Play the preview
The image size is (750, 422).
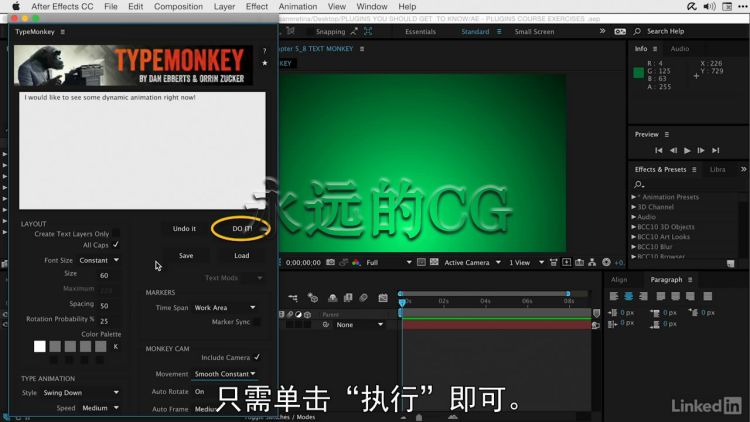pyautogui.click(x=687, y=150)
